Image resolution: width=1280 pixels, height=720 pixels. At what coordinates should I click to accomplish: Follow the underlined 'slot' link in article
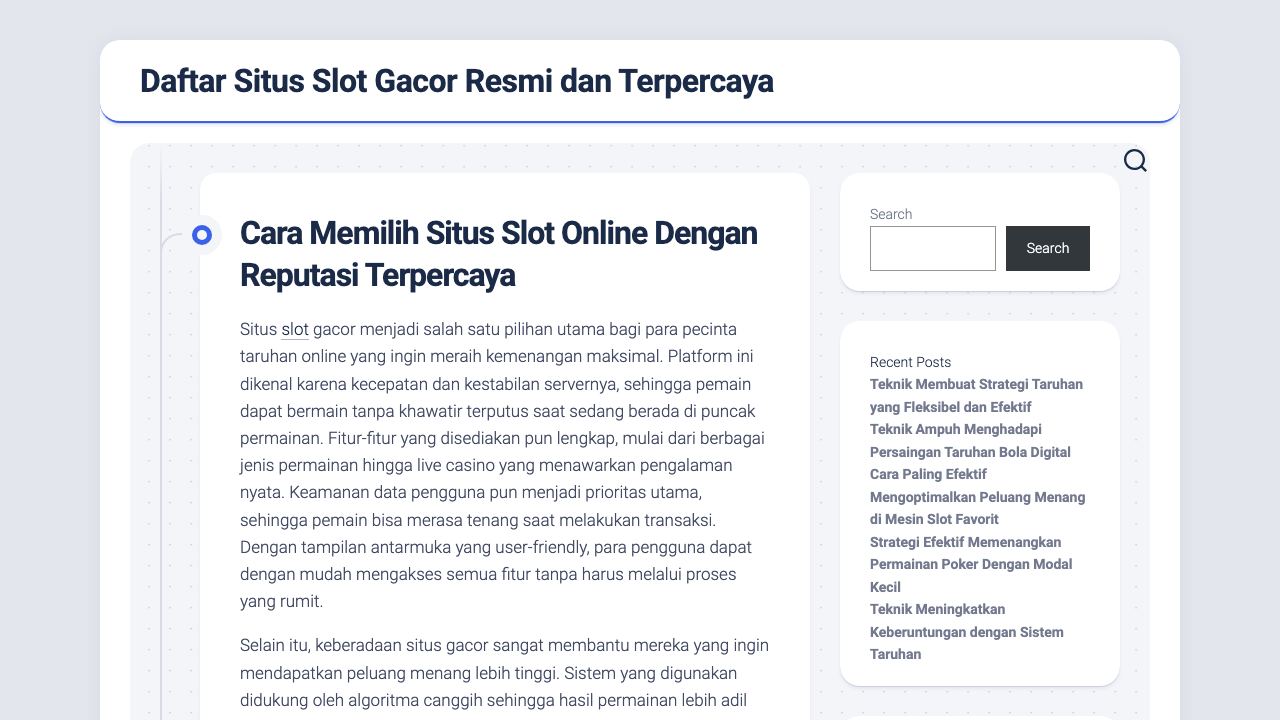pyautogui.click(x=295, y=329)
